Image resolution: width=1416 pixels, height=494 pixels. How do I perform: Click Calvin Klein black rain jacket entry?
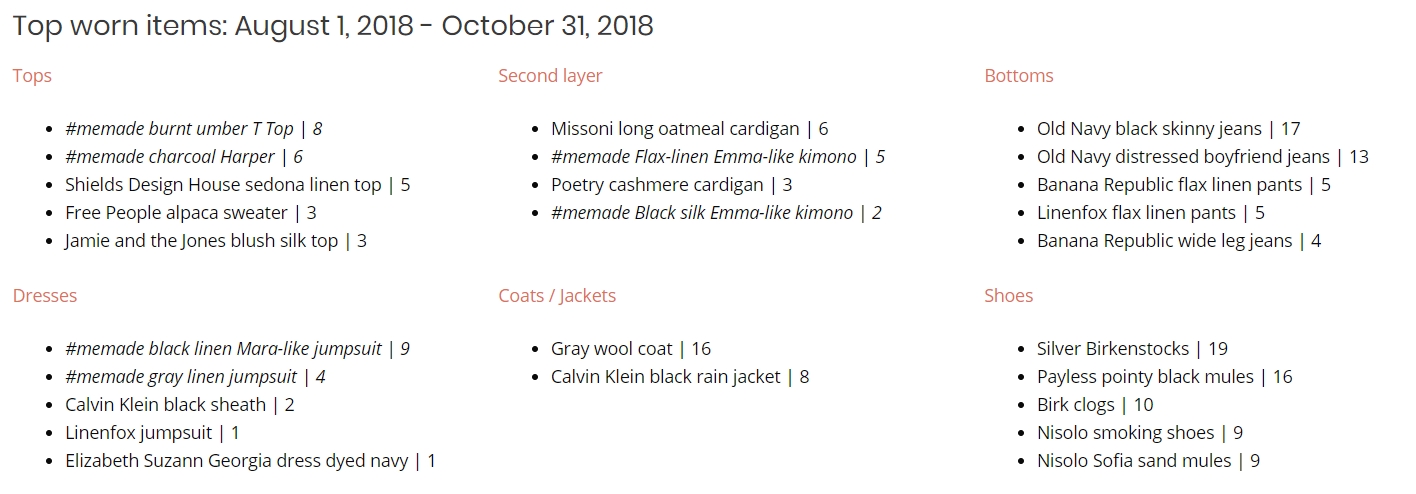[x=680, y=377]
